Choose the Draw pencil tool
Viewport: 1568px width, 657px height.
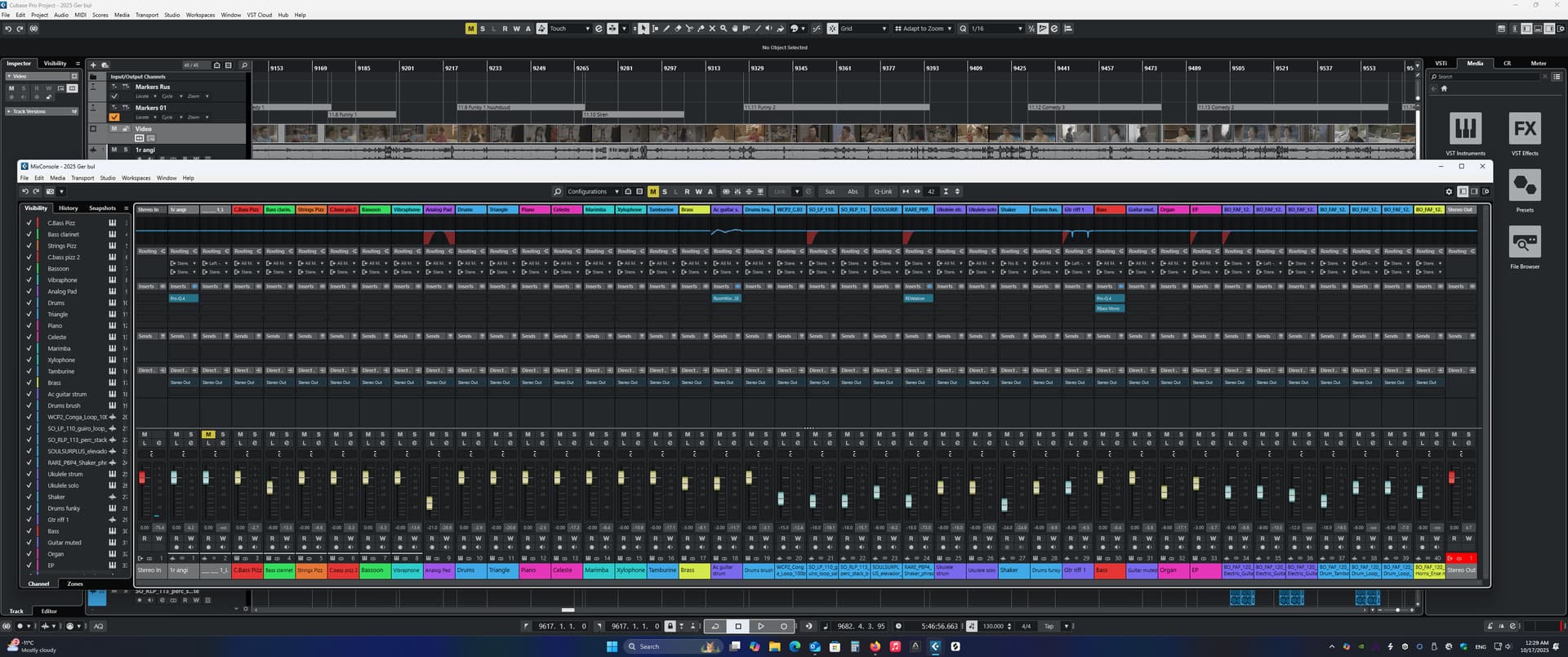[666, 29]
